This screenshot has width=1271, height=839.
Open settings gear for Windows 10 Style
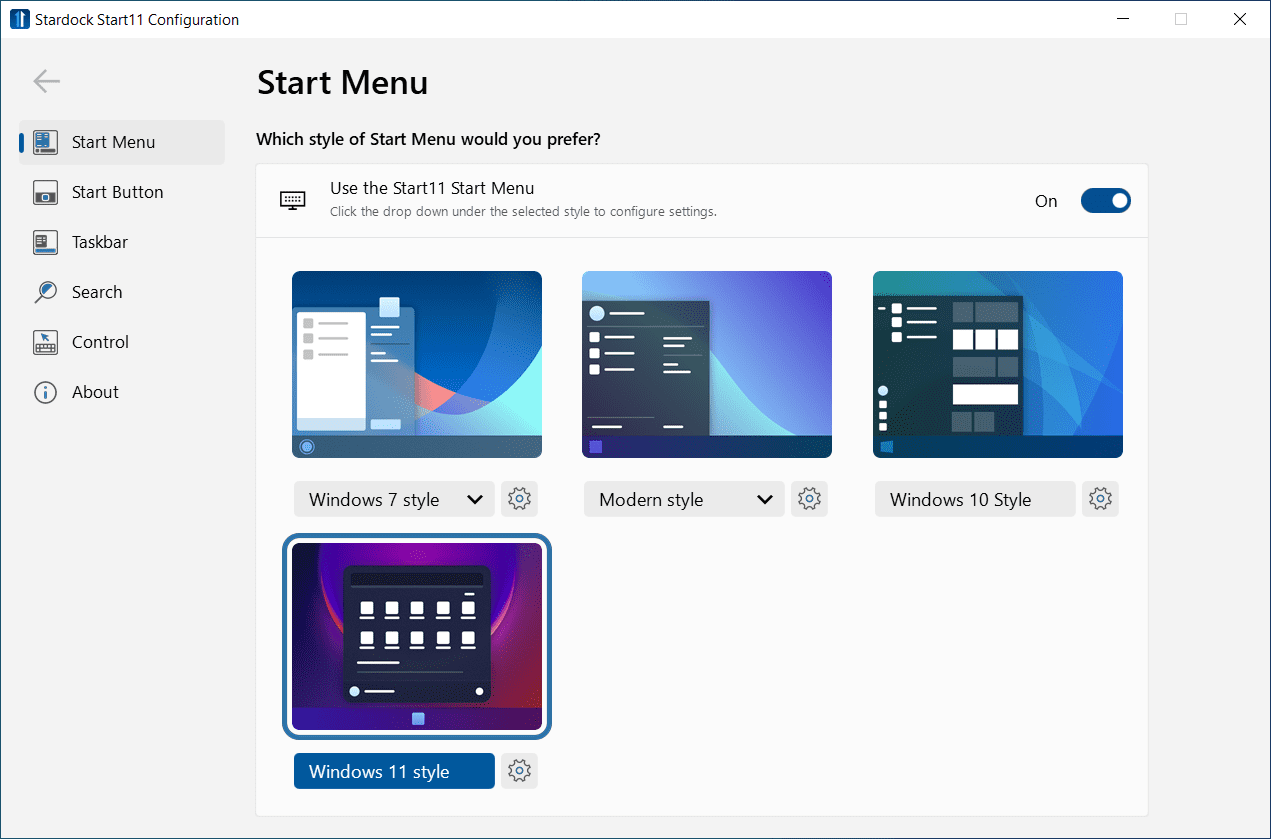[x=1100, y=499]
